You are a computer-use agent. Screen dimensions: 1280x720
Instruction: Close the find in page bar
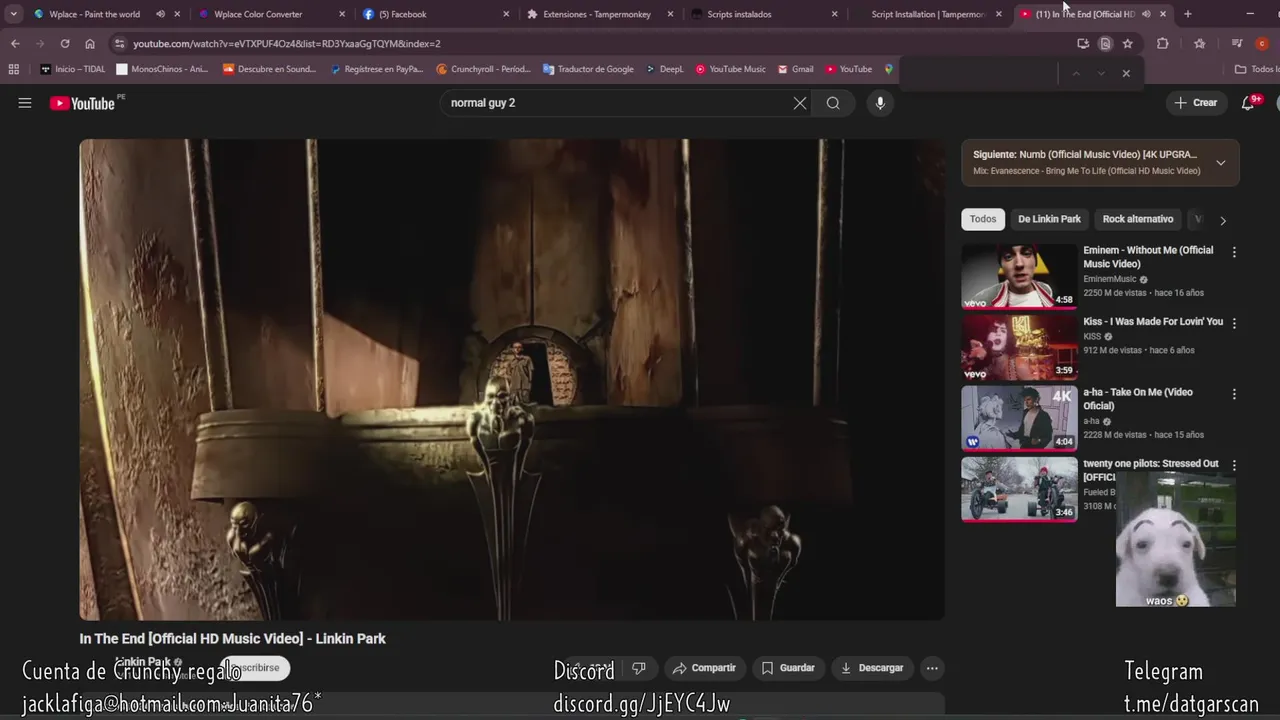1126,73
